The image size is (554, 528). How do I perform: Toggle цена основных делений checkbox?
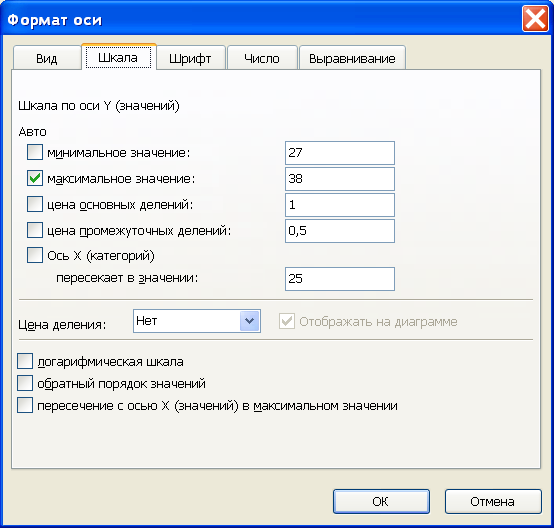coord(35,204)
